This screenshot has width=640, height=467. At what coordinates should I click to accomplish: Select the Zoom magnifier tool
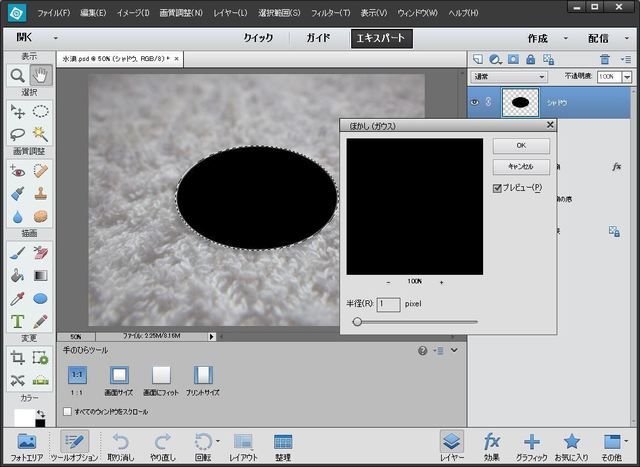17,75
